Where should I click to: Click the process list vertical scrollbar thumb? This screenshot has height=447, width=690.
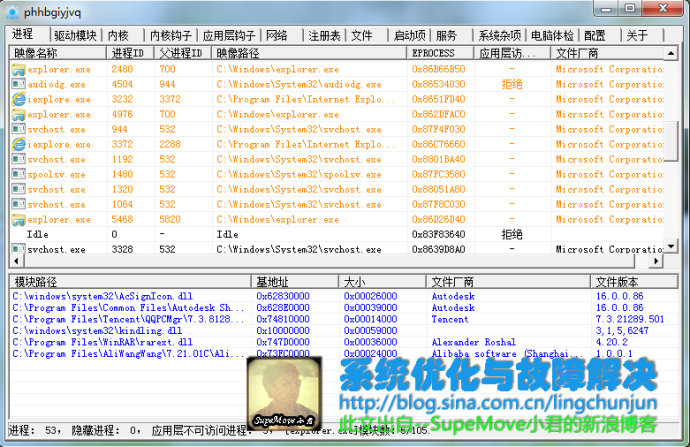point(671,141)
